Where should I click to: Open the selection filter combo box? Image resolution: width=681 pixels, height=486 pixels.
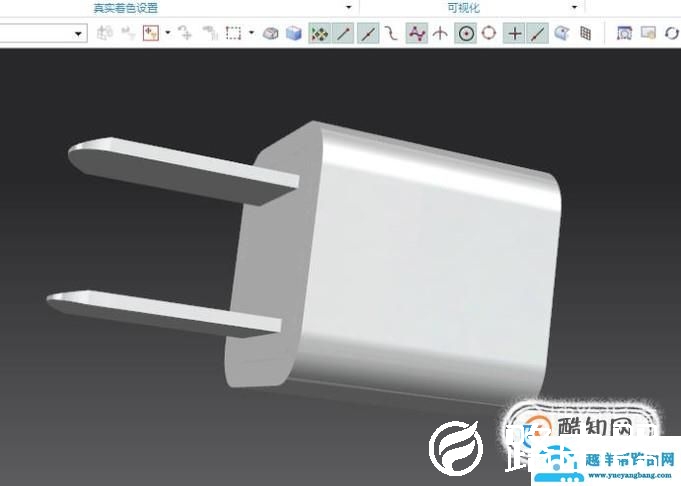click(42, 34)
